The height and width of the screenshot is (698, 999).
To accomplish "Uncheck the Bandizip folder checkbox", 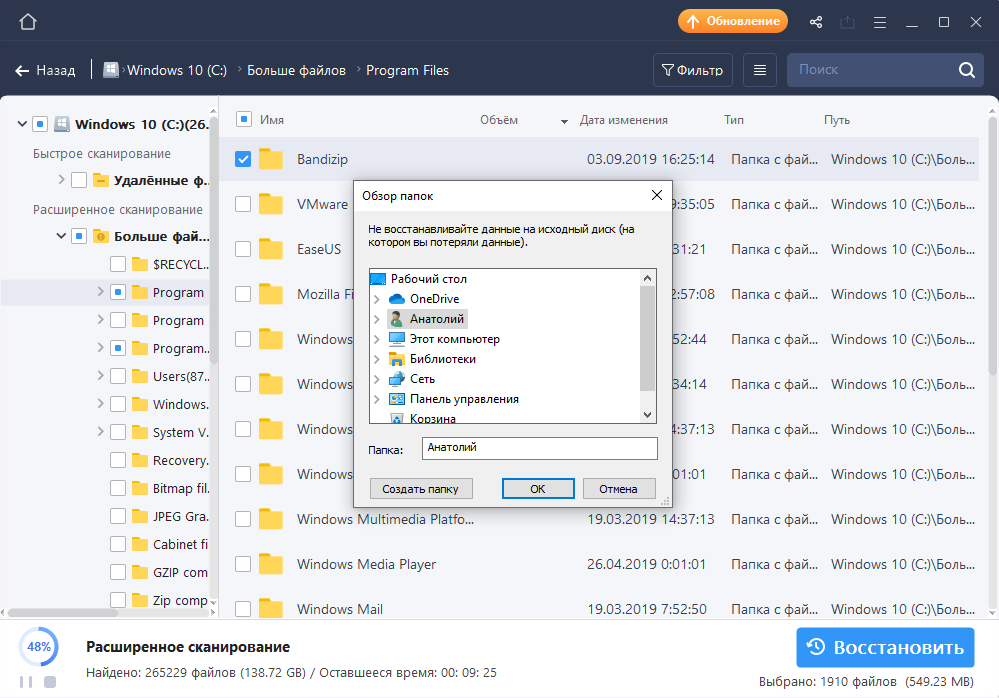I will (x=243, y=159).
